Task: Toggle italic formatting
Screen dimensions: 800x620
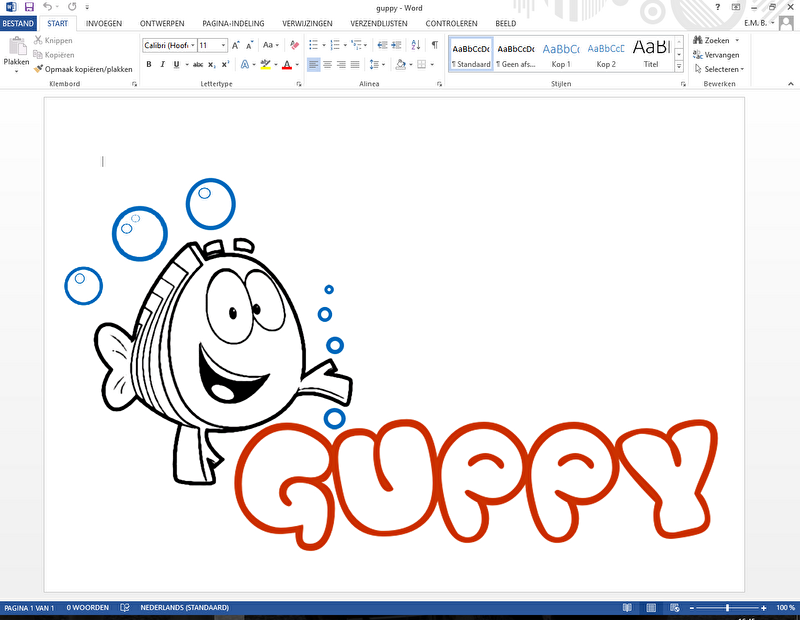Action: 163,64
